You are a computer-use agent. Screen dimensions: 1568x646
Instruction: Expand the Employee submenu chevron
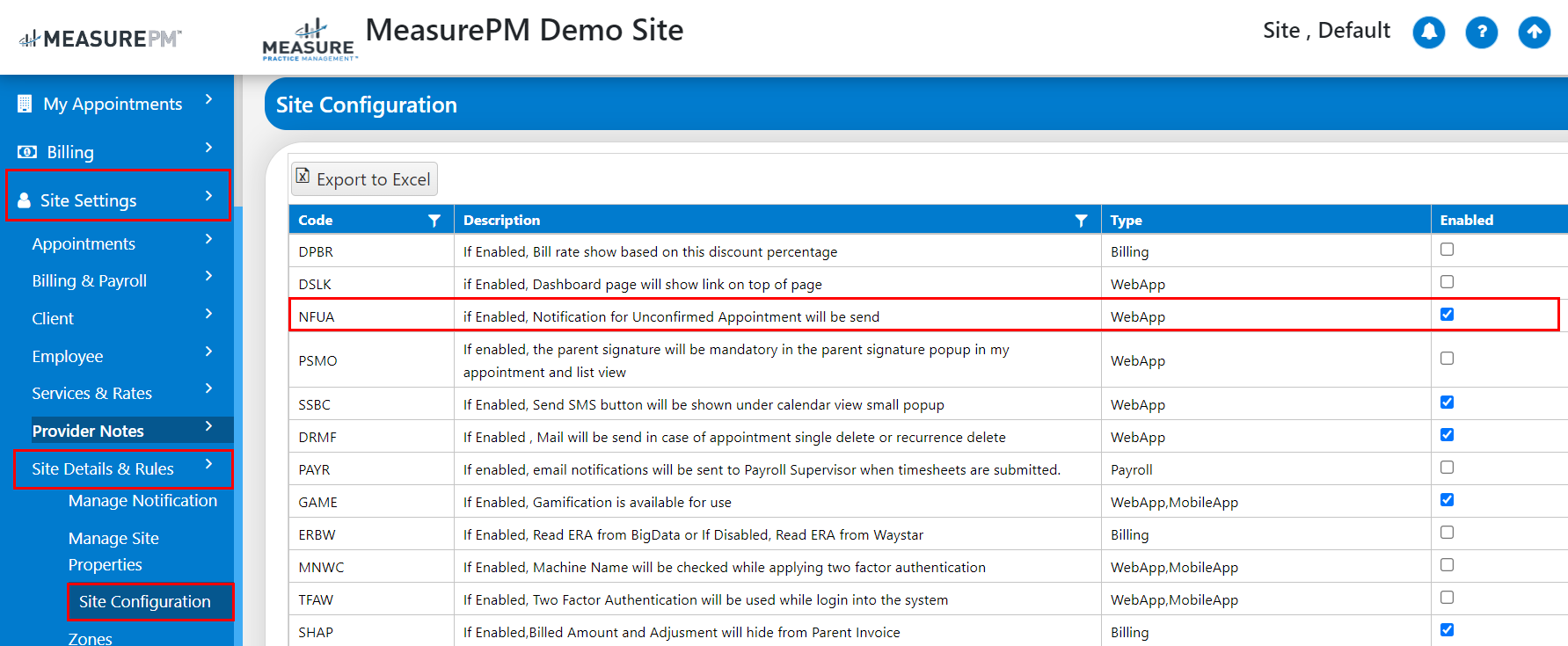[208, 352]
